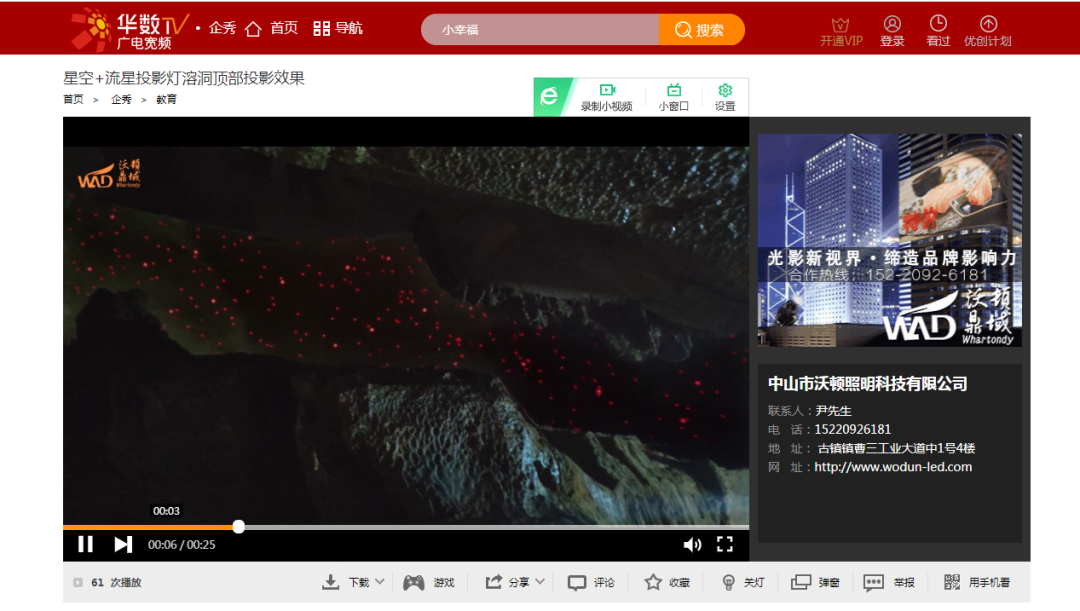Click 首页 in the breadcrumb
Screen dimensions: 1080x611
click(73, 99)
